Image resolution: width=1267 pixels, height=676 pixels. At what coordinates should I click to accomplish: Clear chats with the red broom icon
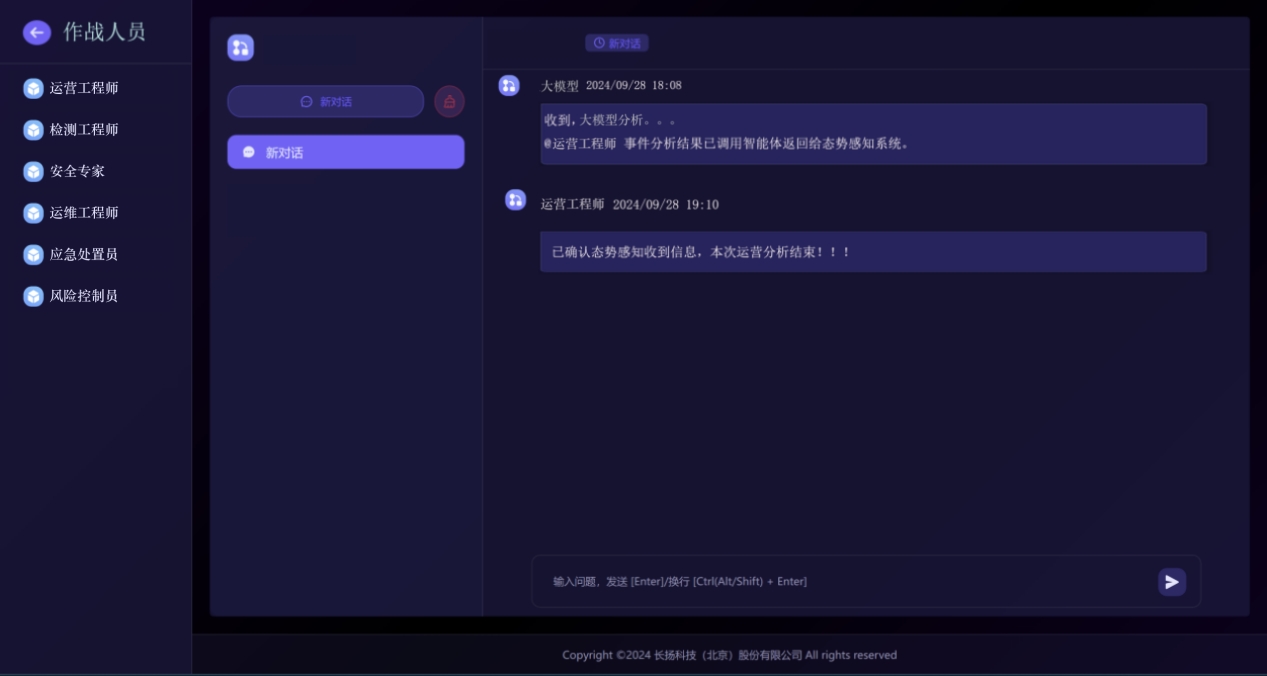[449, 102]
